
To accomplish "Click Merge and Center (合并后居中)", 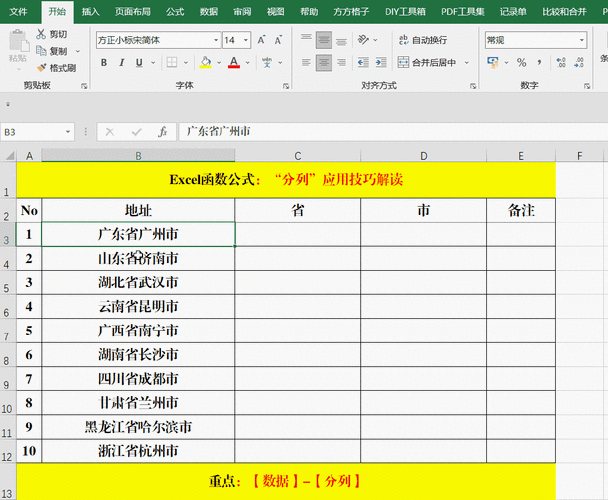I will pyautogui.click(x=427, y=62).
